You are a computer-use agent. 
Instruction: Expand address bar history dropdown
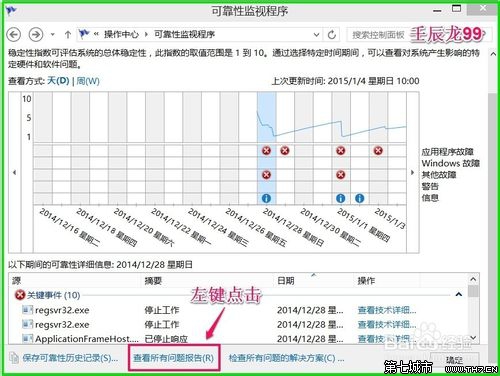click(x=317, y=35)
